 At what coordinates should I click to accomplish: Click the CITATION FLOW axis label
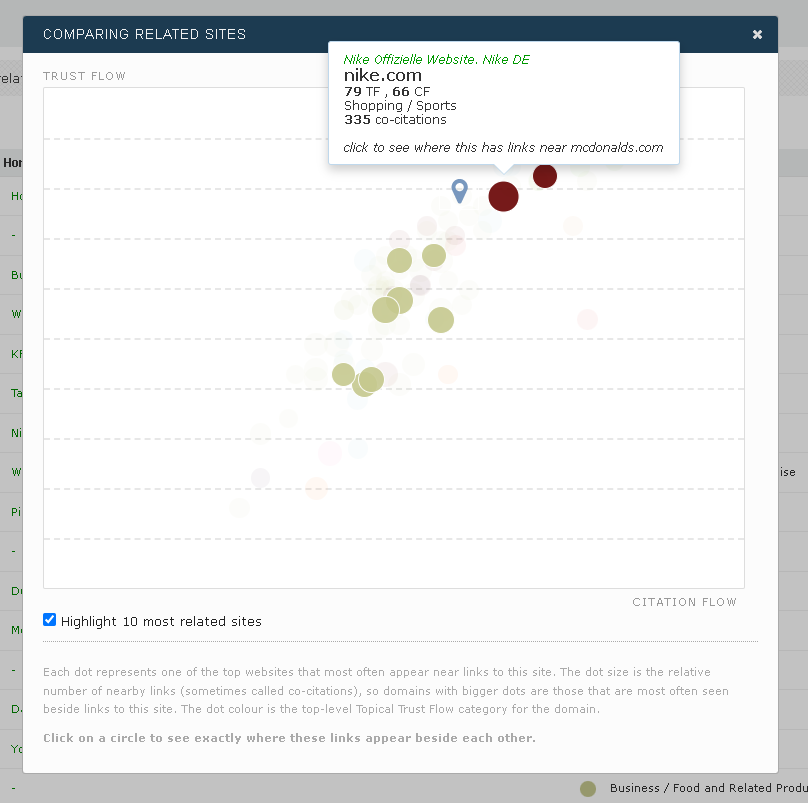[684, 601]
